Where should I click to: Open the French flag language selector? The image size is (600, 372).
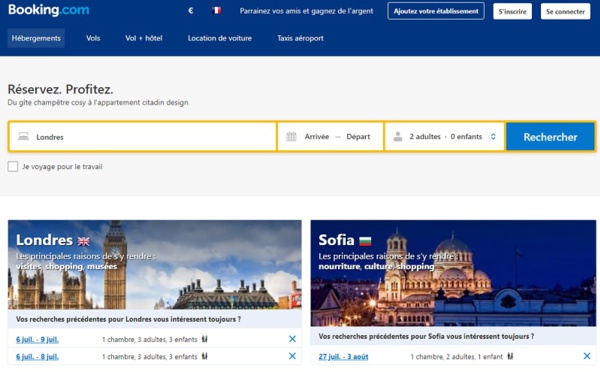pos(217,11)
